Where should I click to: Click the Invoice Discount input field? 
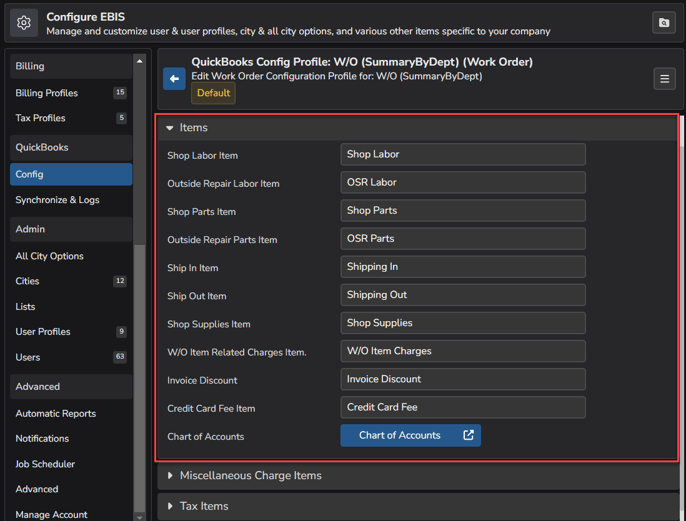[462, 380]
